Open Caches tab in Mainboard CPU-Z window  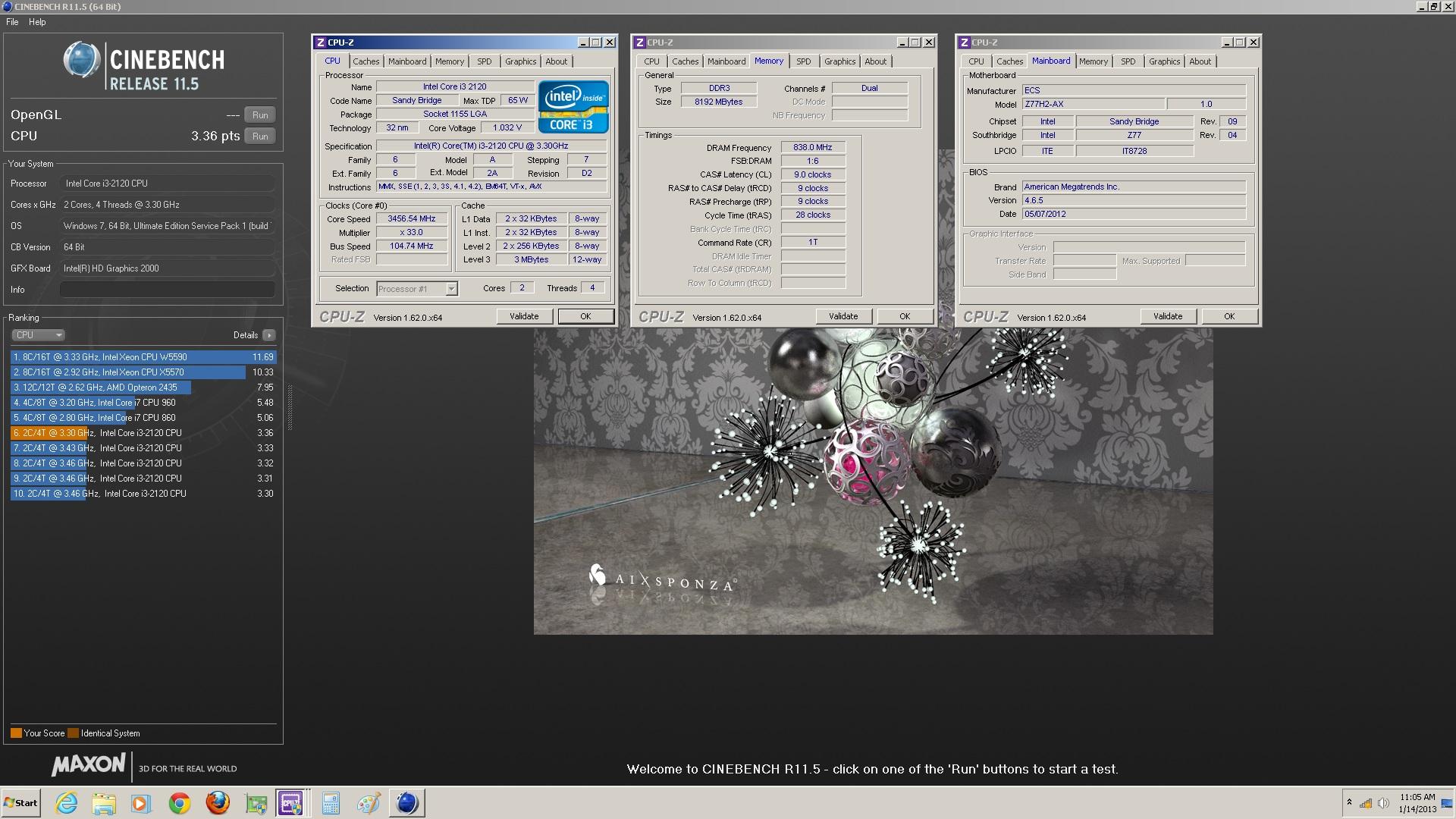point(1009,61)
